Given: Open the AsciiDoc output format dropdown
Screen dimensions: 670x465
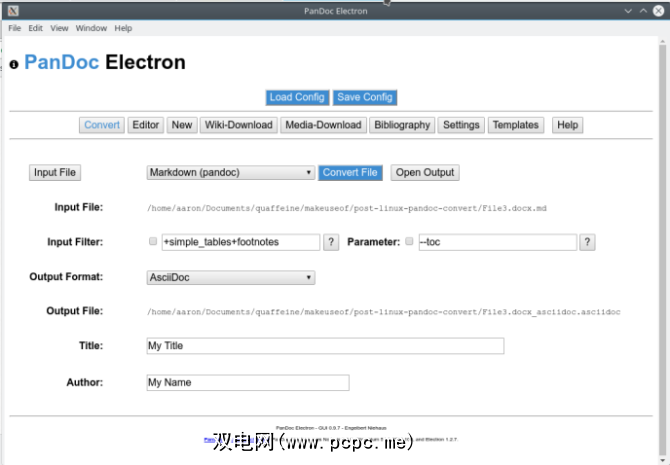Looking at the screenshot, I should point(231,277).
